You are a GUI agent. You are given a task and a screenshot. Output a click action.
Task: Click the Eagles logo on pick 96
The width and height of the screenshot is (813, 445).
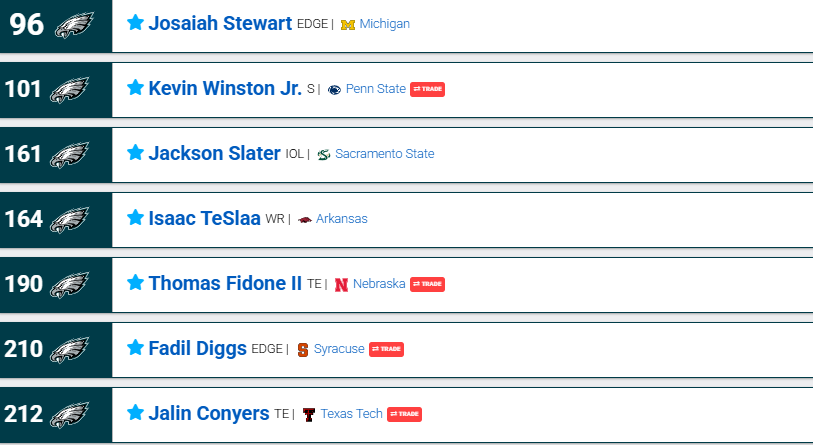point(72,25)
